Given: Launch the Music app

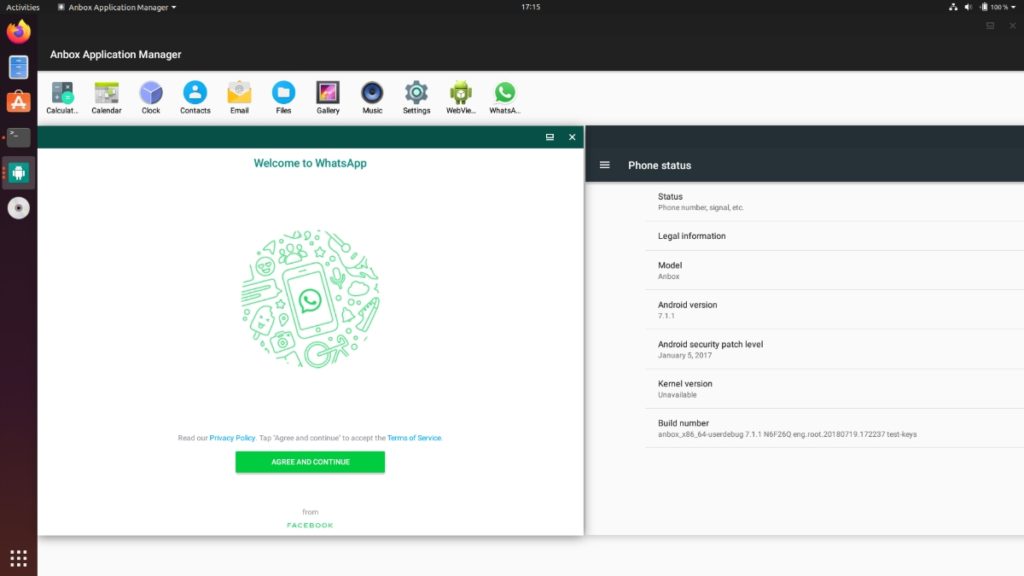Looking at the screenshot, I should 371,95.
